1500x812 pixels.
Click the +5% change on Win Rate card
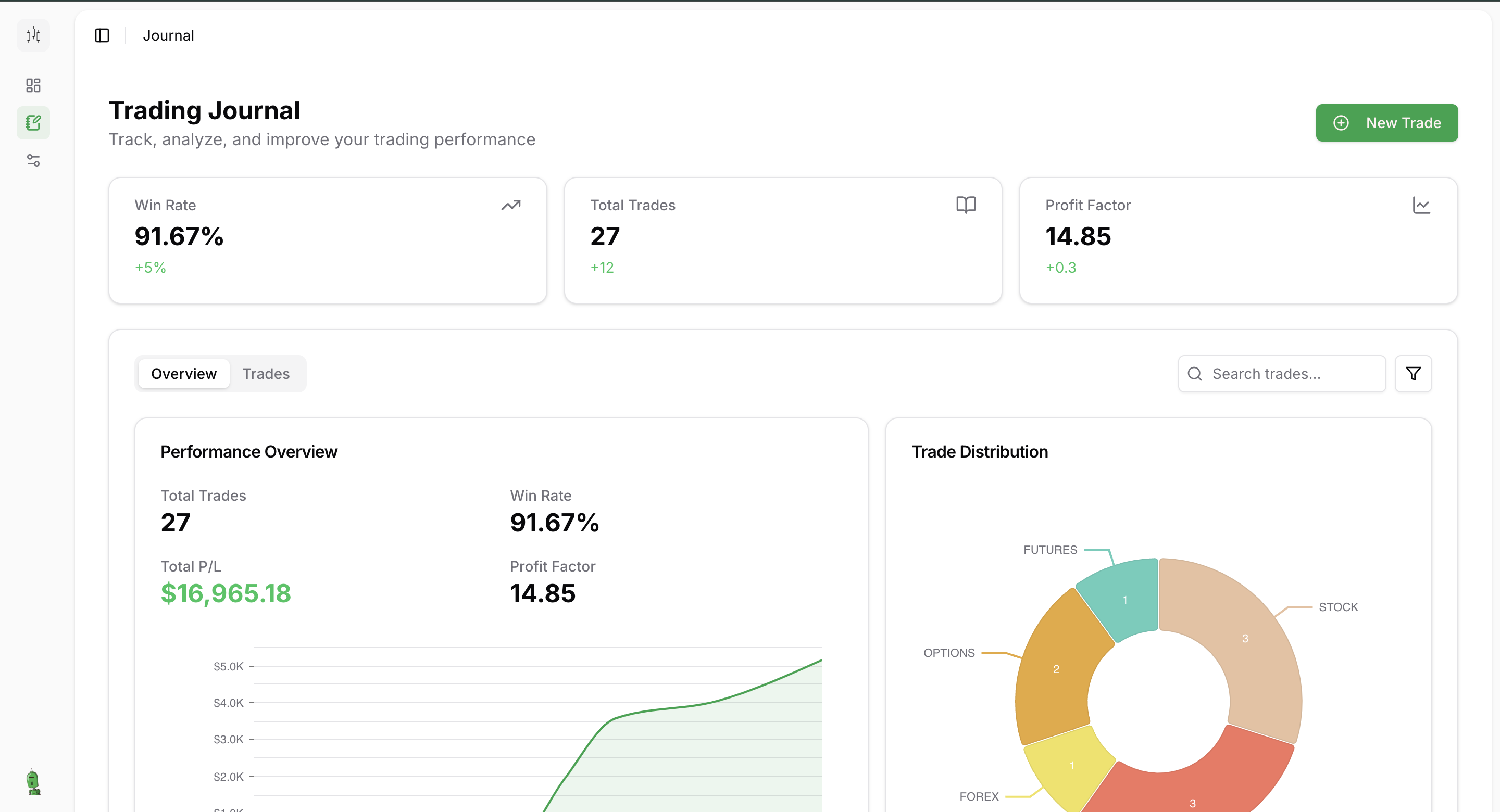150,268
